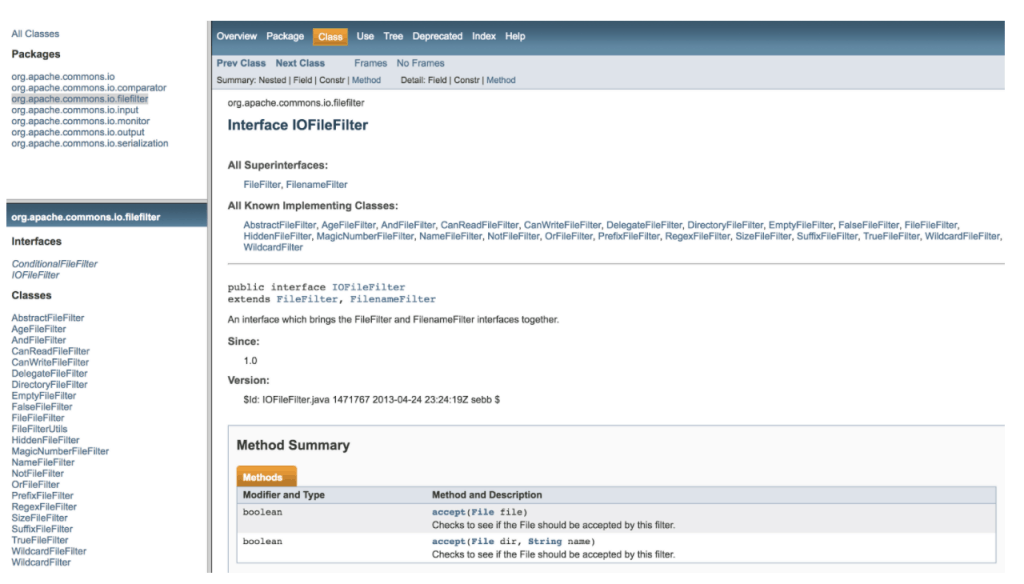Open the Next Class page
The width and height of the screenshot is (1024, 584).
click(x=299, y=62)
